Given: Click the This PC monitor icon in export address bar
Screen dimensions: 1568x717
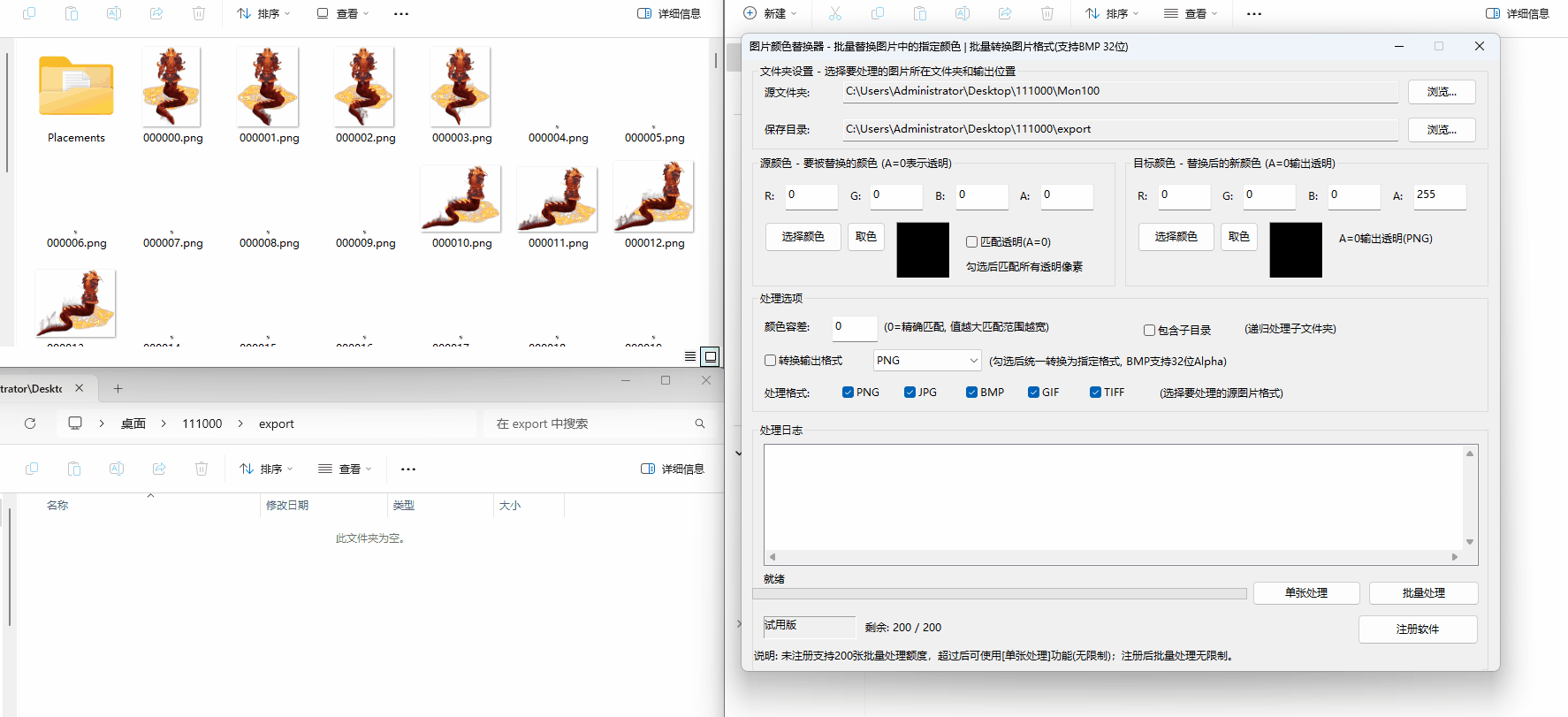Looking at the screenshot, I should (x=75, y=423).
